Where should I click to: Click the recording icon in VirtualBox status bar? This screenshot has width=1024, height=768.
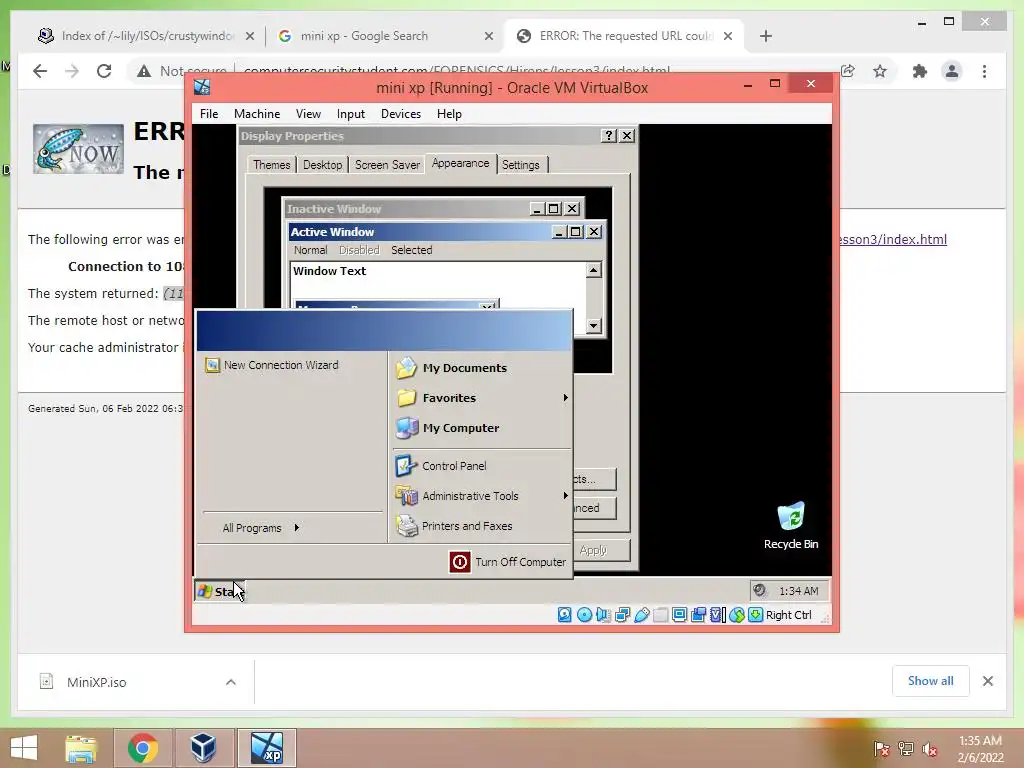pos(698,615)
